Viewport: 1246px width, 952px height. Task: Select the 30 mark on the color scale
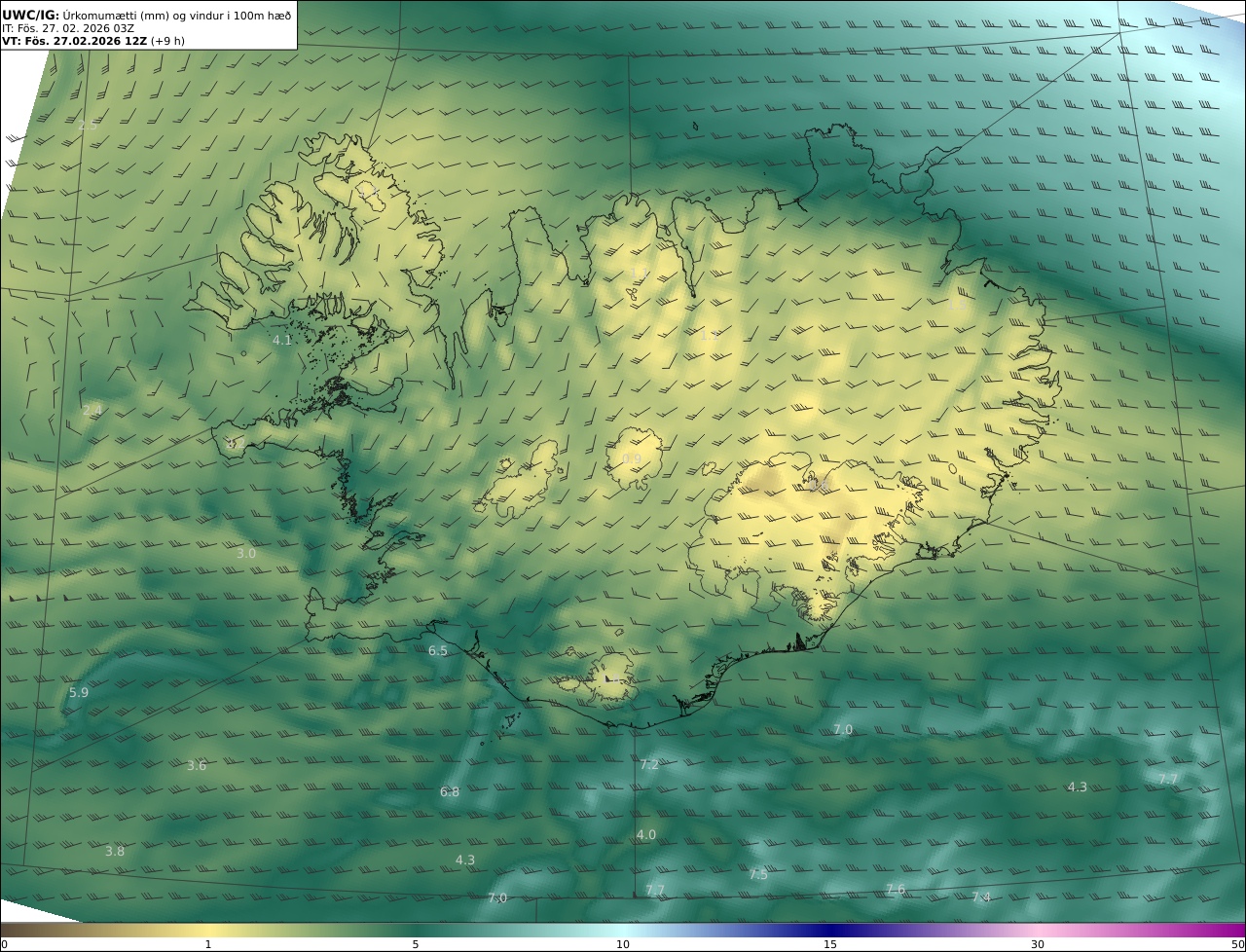pos(1038,943)
